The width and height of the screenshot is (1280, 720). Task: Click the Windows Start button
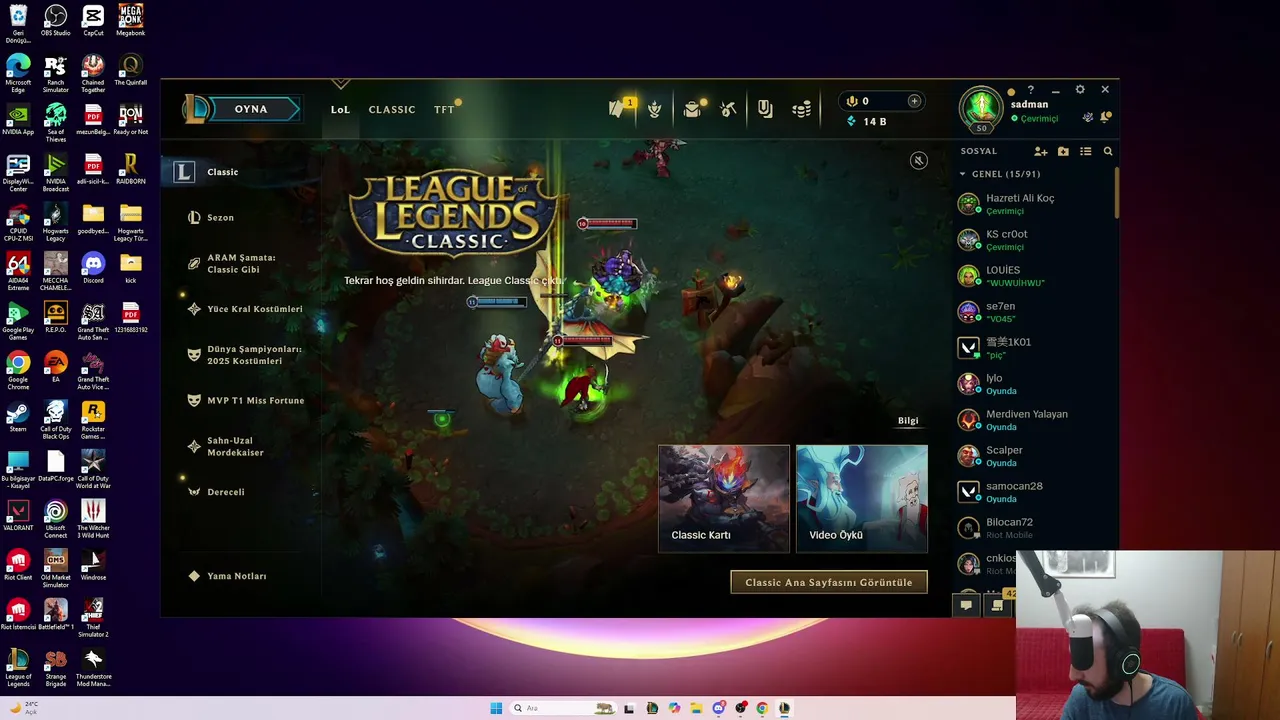click(x=496, y=708)
